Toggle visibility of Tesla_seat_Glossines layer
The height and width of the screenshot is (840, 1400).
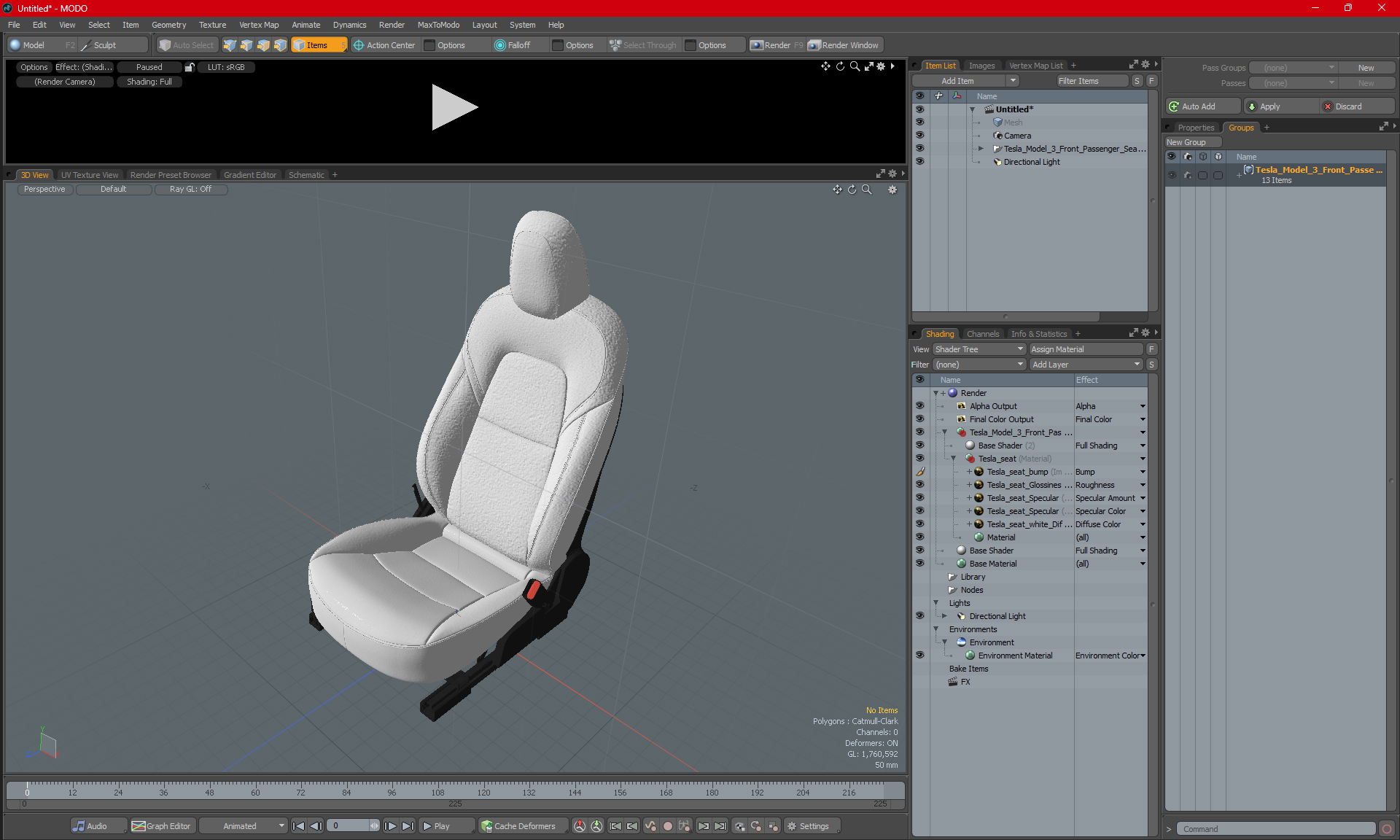click(x=919, y=485)
